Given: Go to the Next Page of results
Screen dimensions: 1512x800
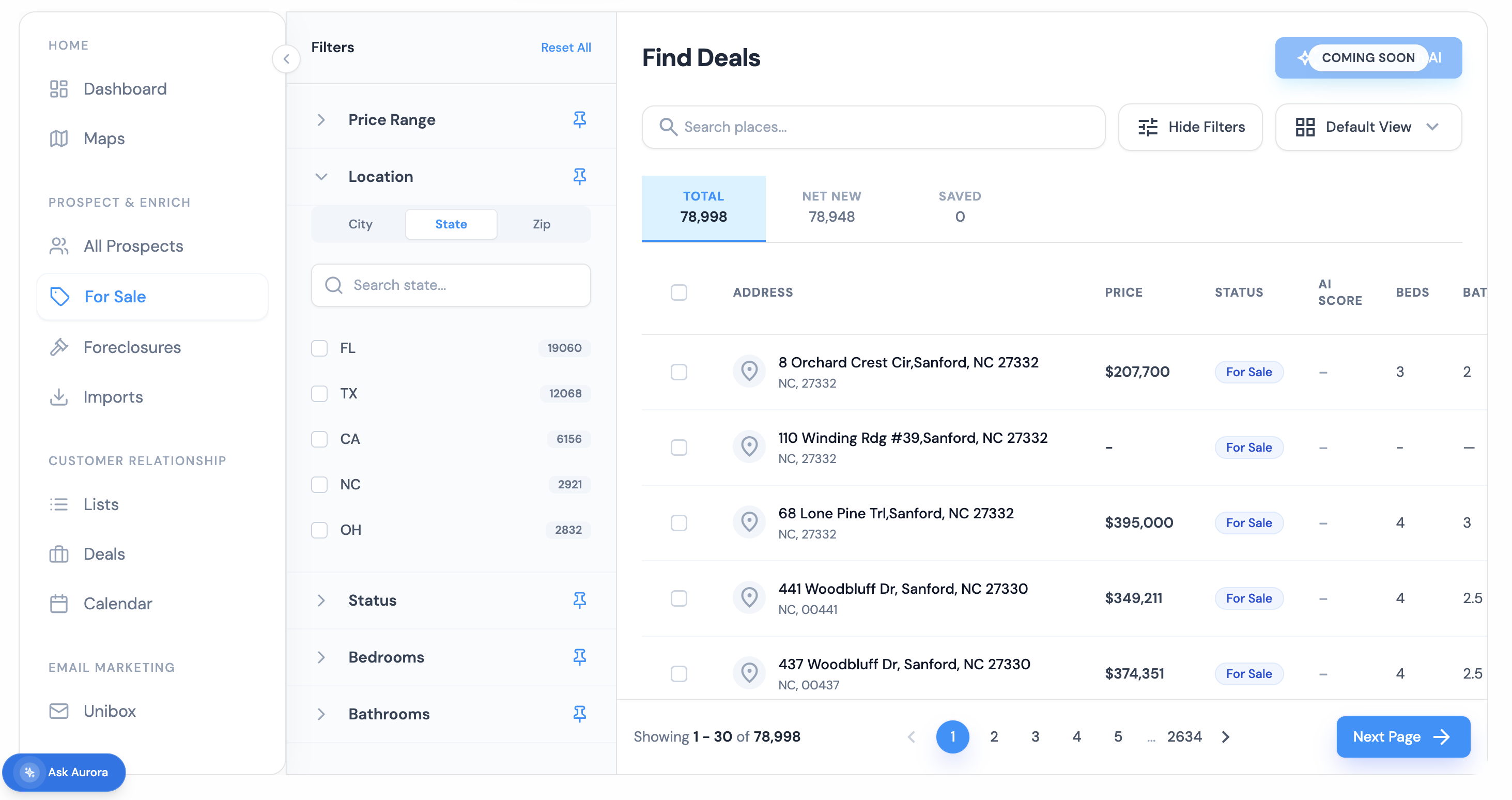Looking at the screenshot, I should point(1402,736).
